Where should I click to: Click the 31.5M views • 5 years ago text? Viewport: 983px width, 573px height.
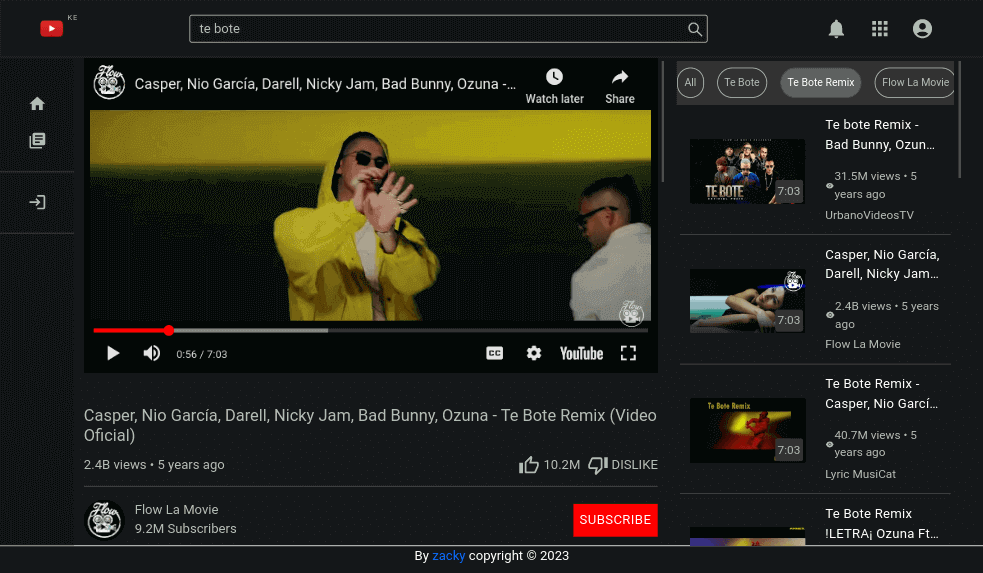(875, 185)
